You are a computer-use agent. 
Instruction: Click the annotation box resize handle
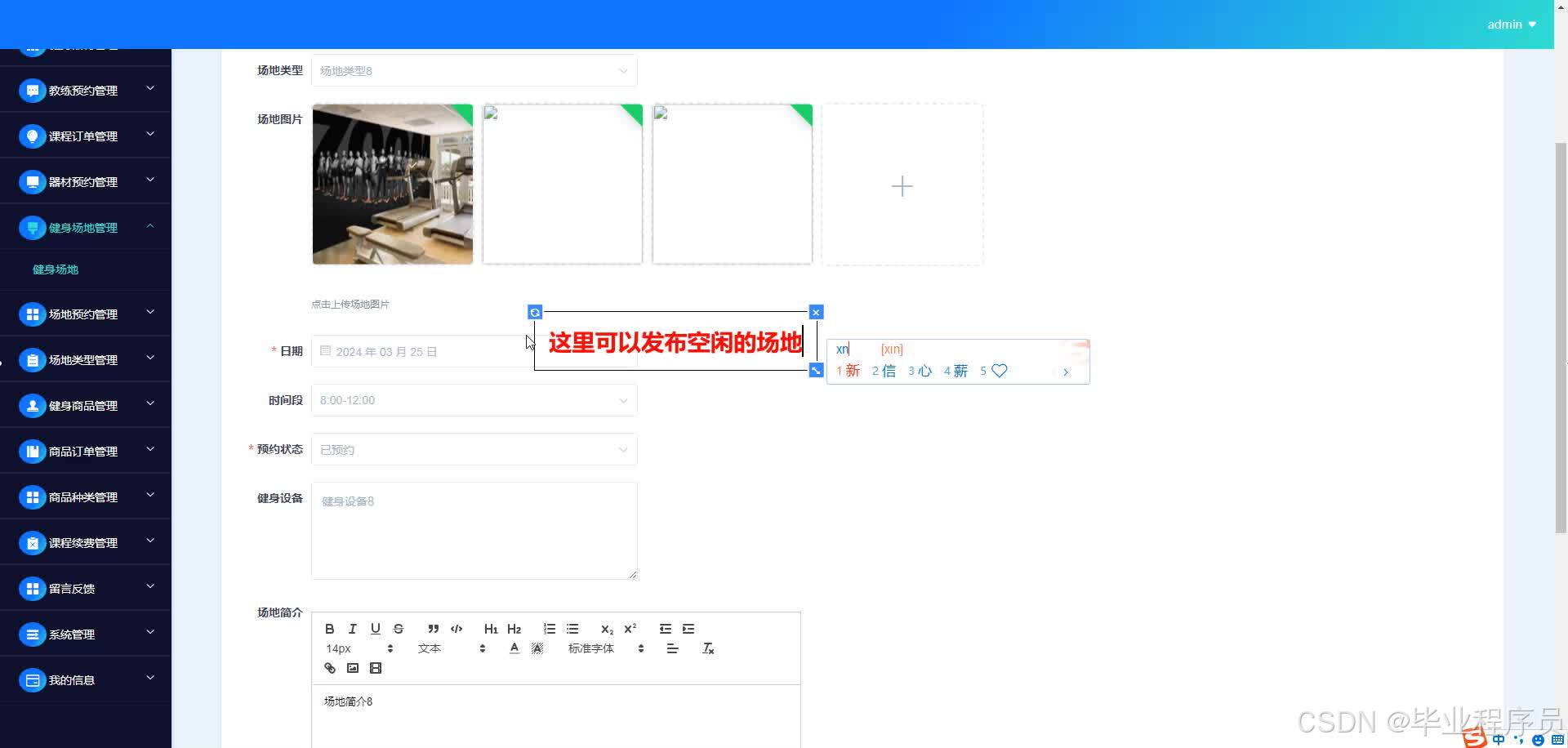click(816, 371)
